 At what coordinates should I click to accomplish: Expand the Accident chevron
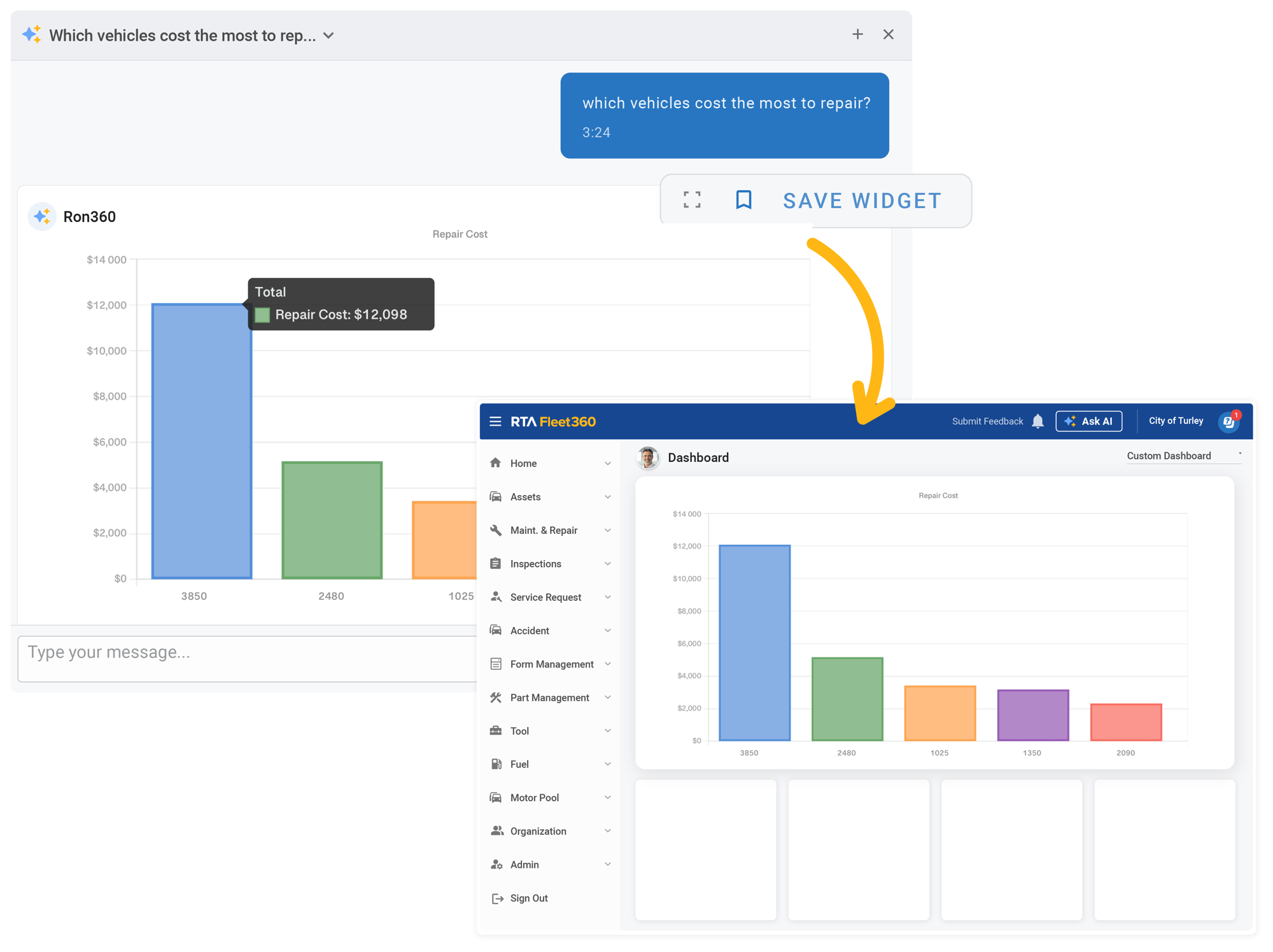[x=608, y=631]
